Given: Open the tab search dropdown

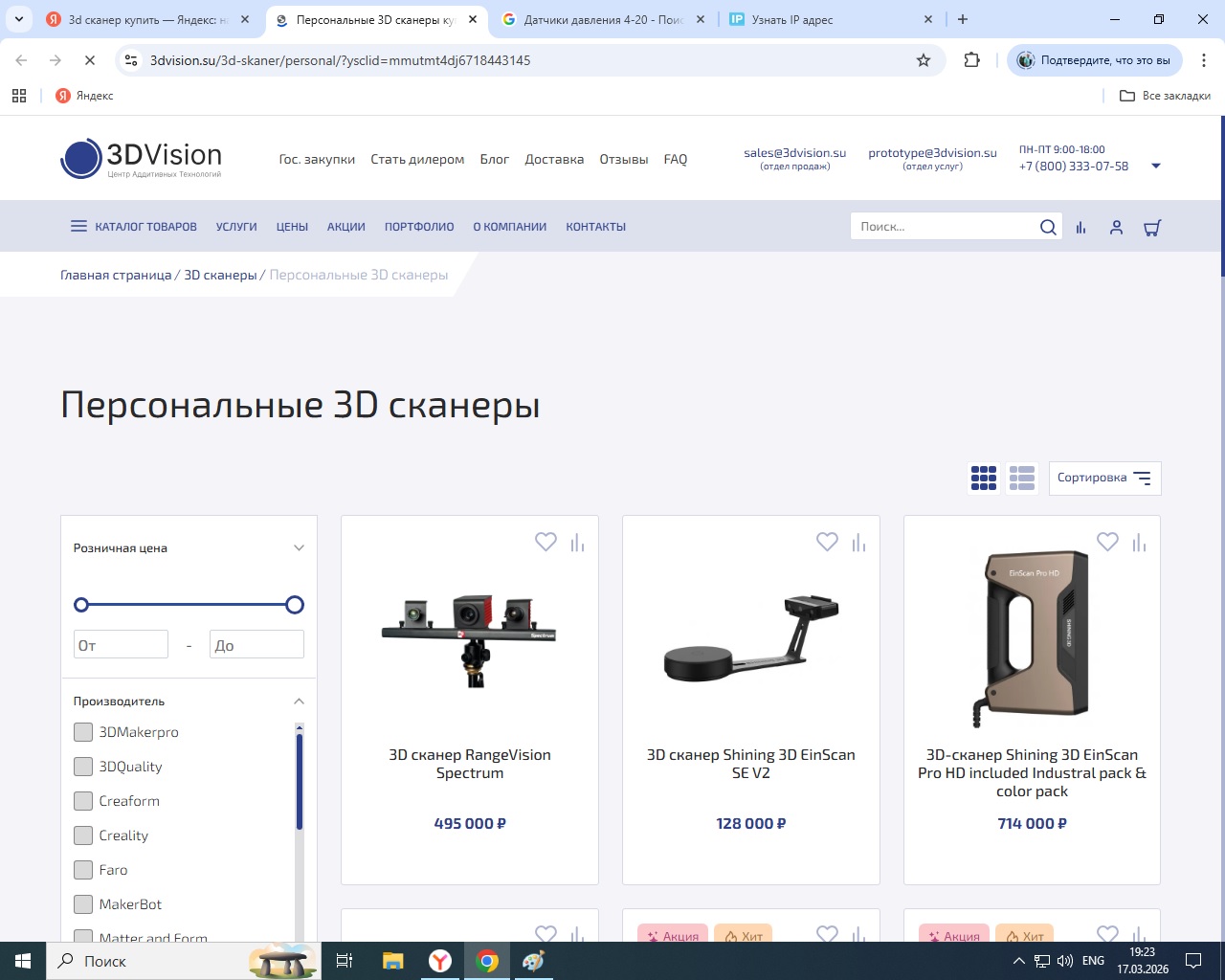Looking at the screenshot, I should tap(19, 19).
